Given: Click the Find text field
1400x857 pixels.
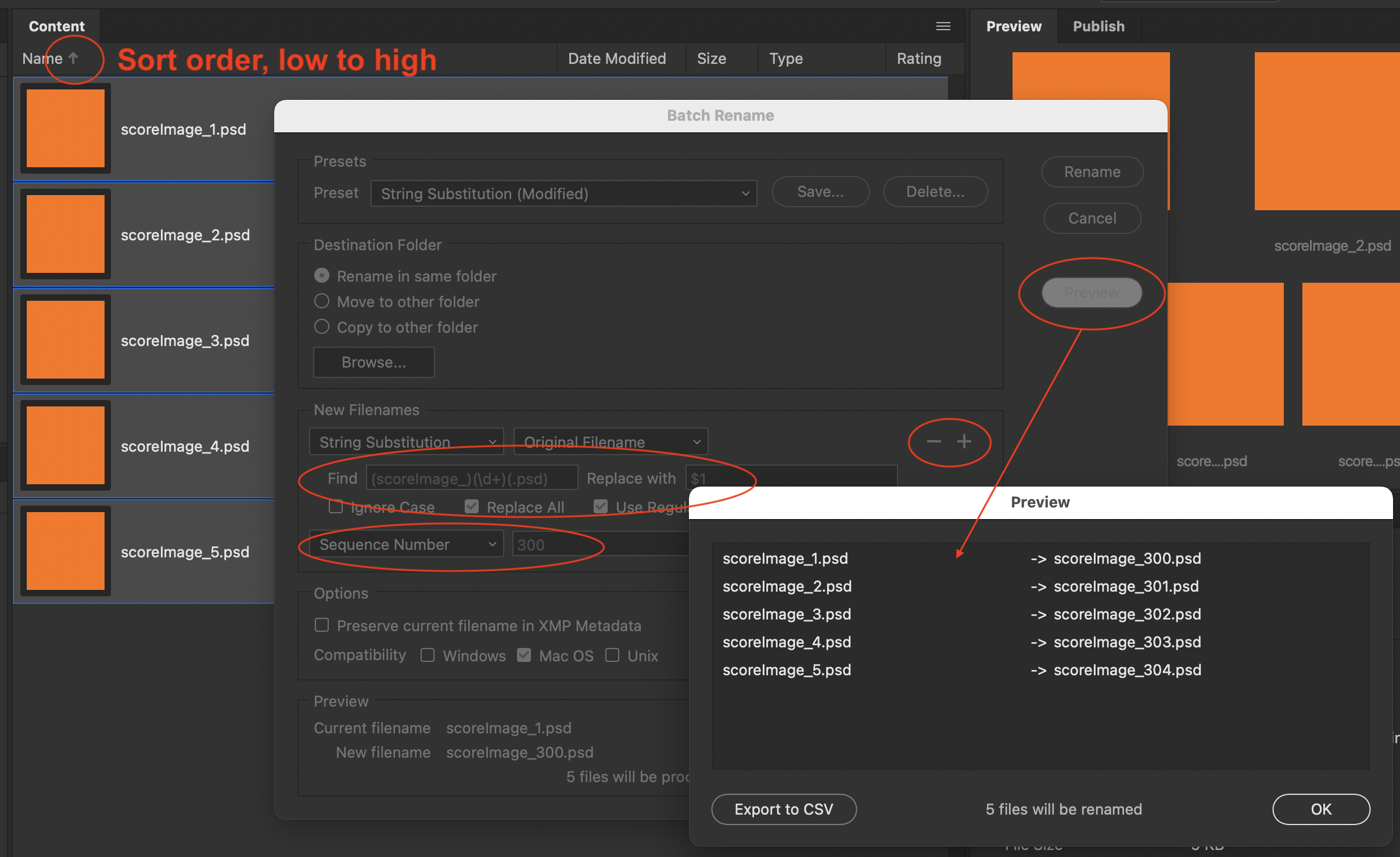Looking at the screenshot, I should (x=472, y=478).
